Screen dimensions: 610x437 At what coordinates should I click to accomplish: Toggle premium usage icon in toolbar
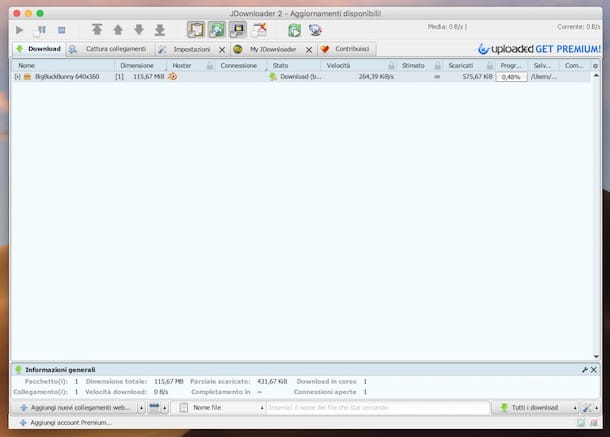(237, 30)
